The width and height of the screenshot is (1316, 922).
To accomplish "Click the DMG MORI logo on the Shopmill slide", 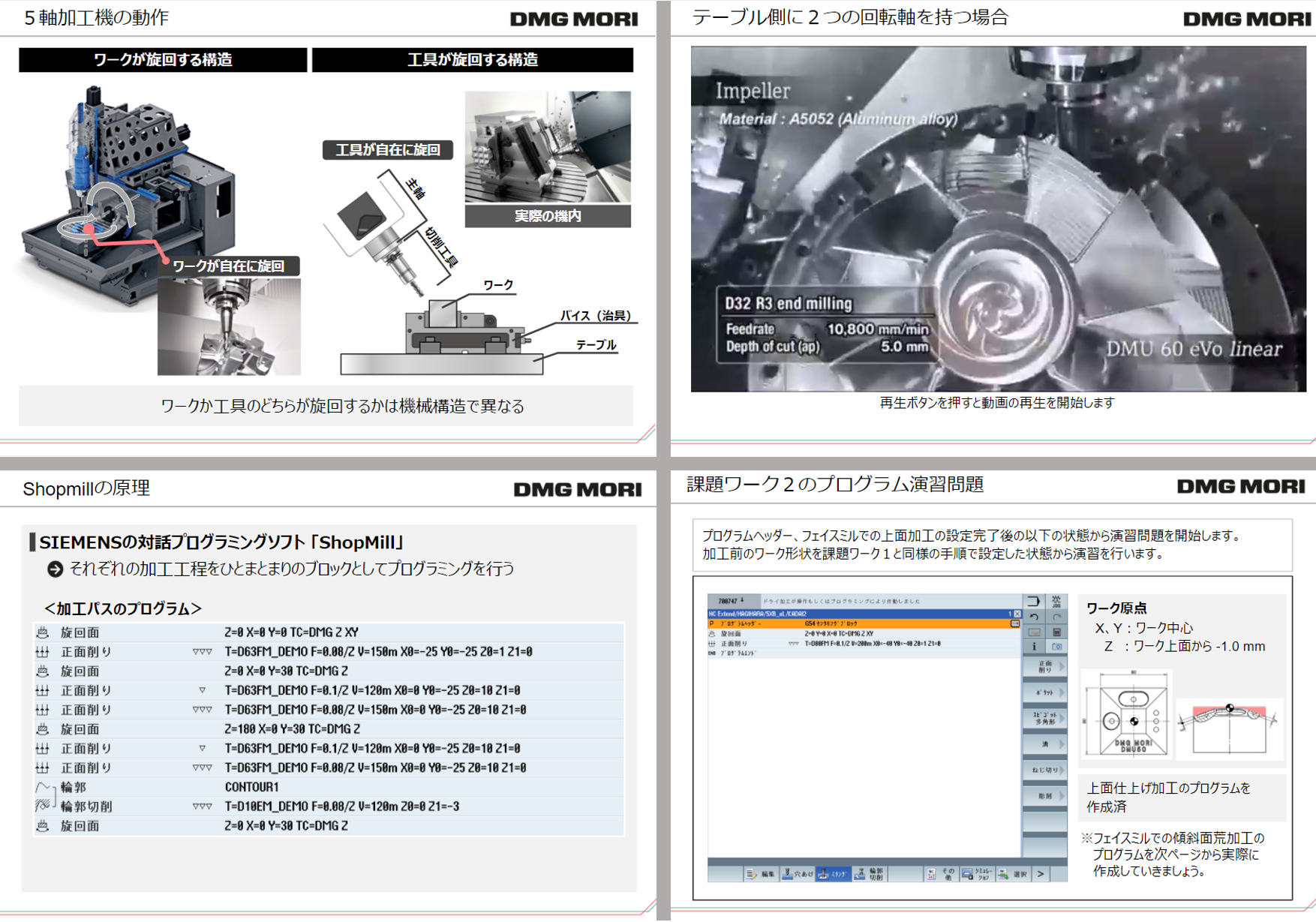I will [578, 490].
